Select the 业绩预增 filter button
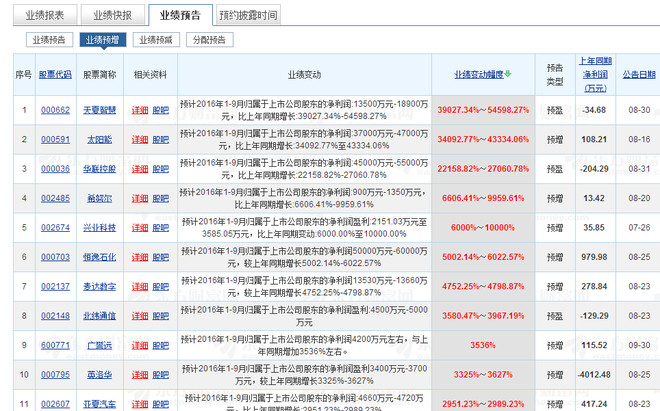Image resolution: width=660 pixels, height=411 pixels. (103, 40)
